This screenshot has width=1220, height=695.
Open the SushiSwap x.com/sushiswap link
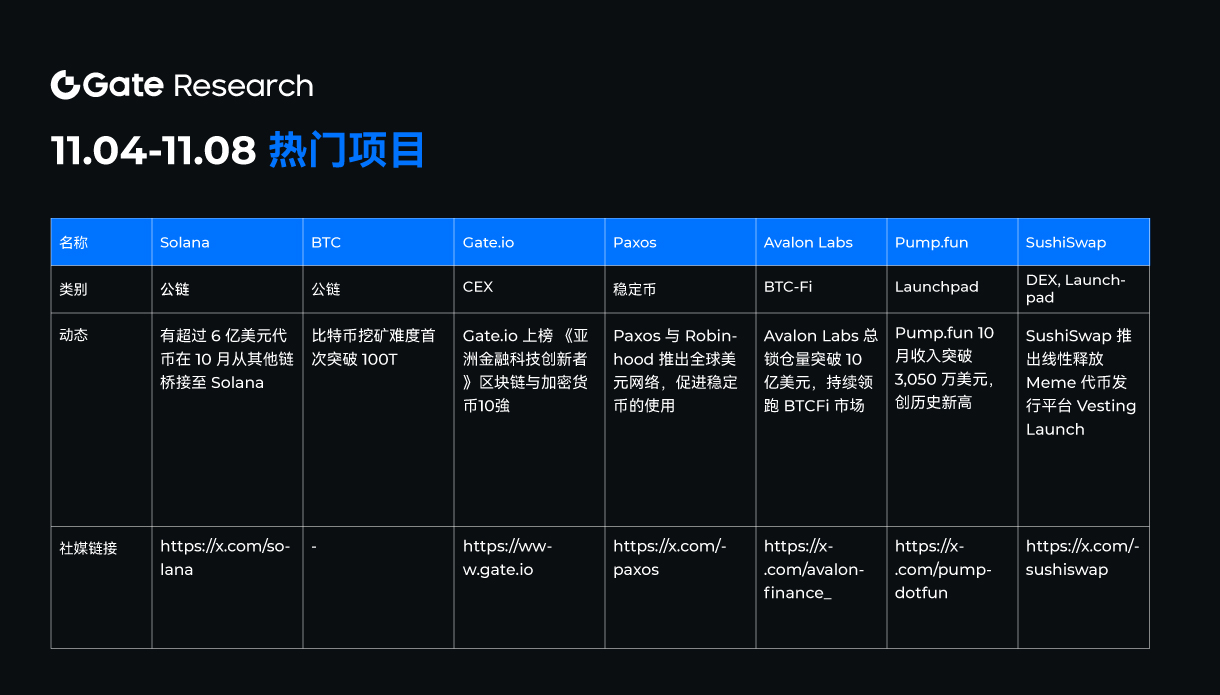[1080, 557]
